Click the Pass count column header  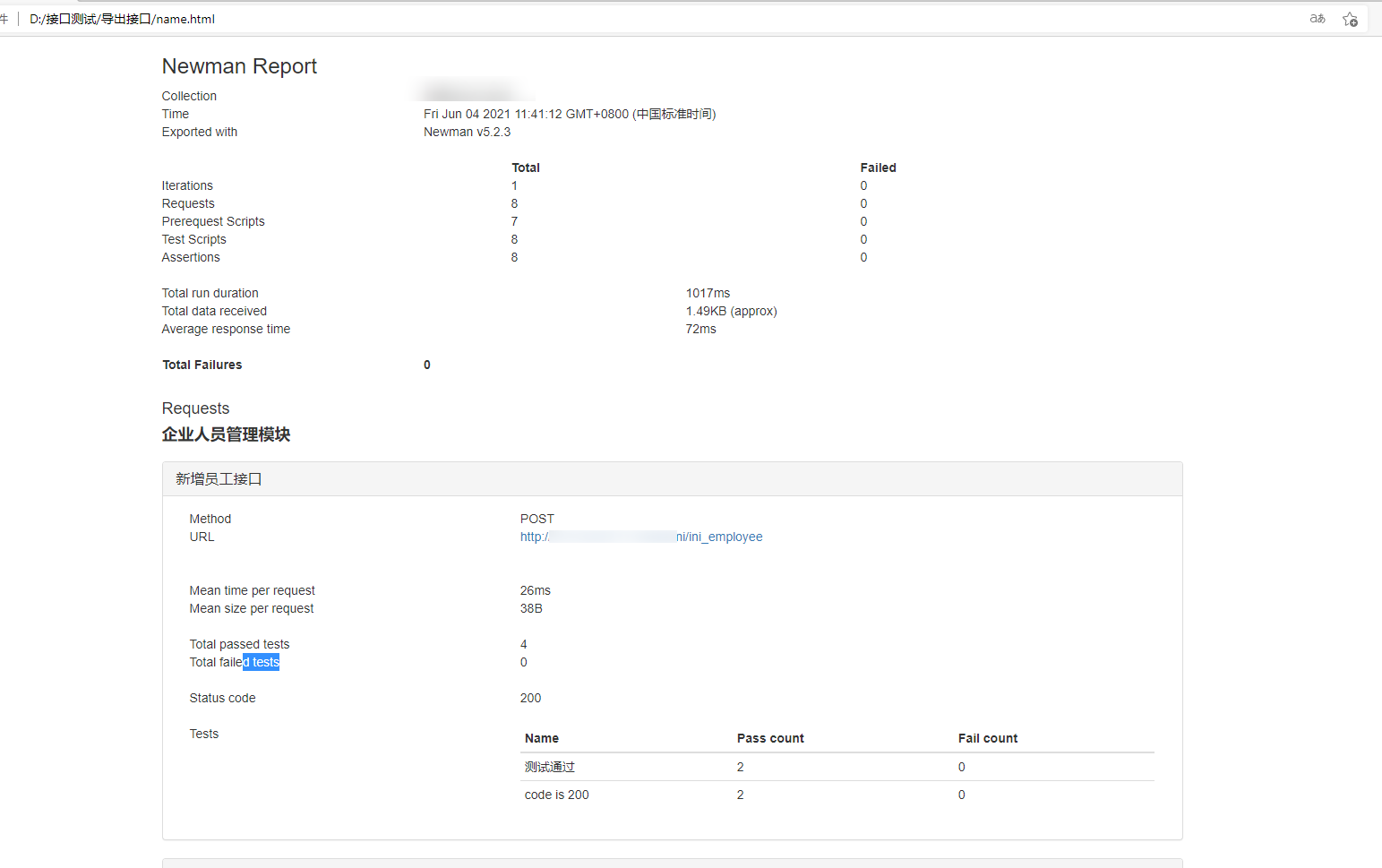point(770,738)
